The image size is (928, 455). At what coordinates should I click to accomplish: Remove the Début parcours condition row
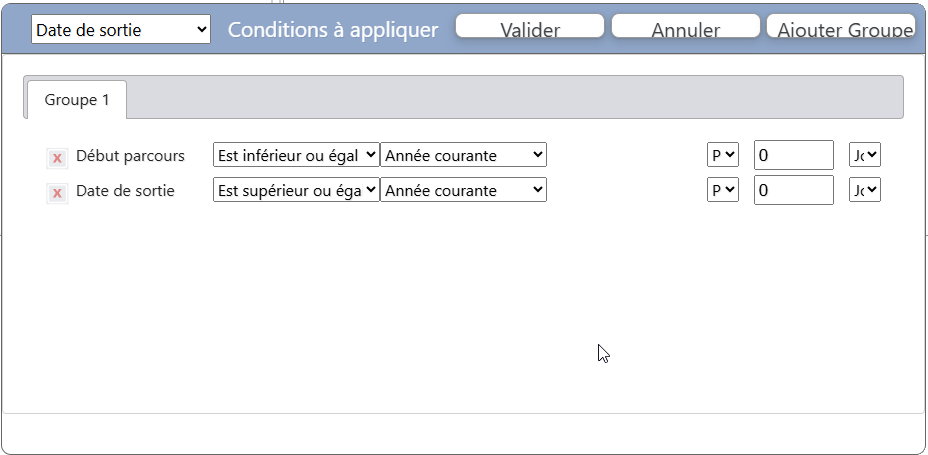[x=57, y=158]
